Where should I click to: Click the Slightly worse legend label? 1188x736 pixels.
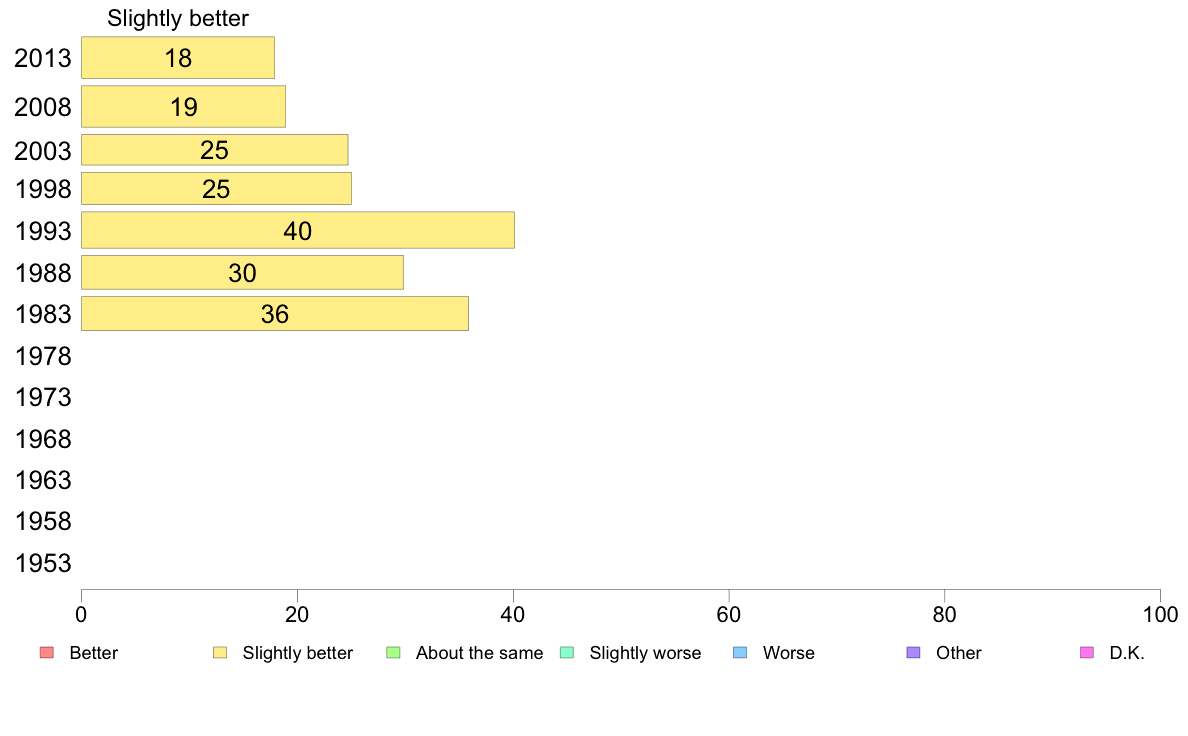[x=645, y=653]
